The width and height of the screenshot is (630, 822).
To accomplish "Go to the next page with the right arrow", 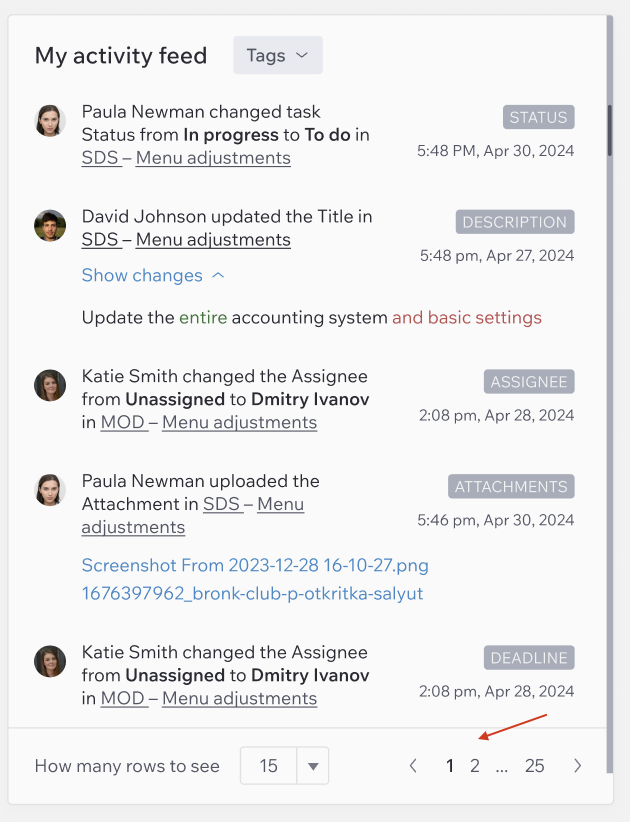I will point(578,766).
